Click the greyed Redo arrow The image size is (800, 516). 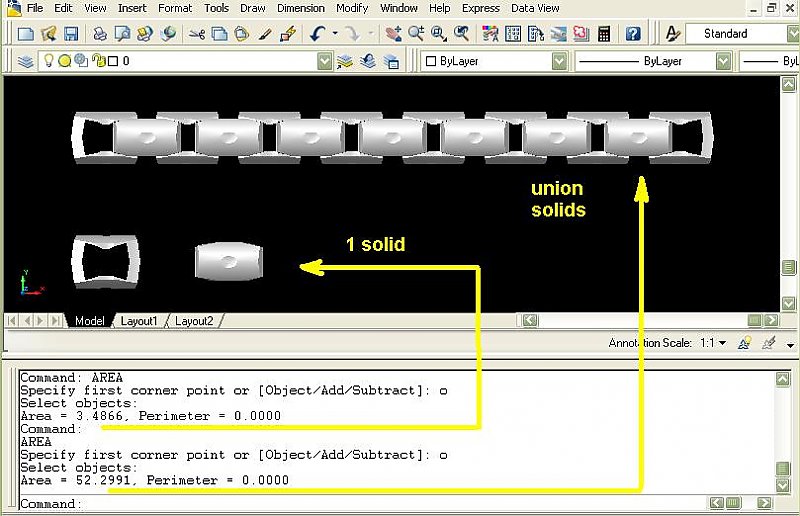point(352,34)
